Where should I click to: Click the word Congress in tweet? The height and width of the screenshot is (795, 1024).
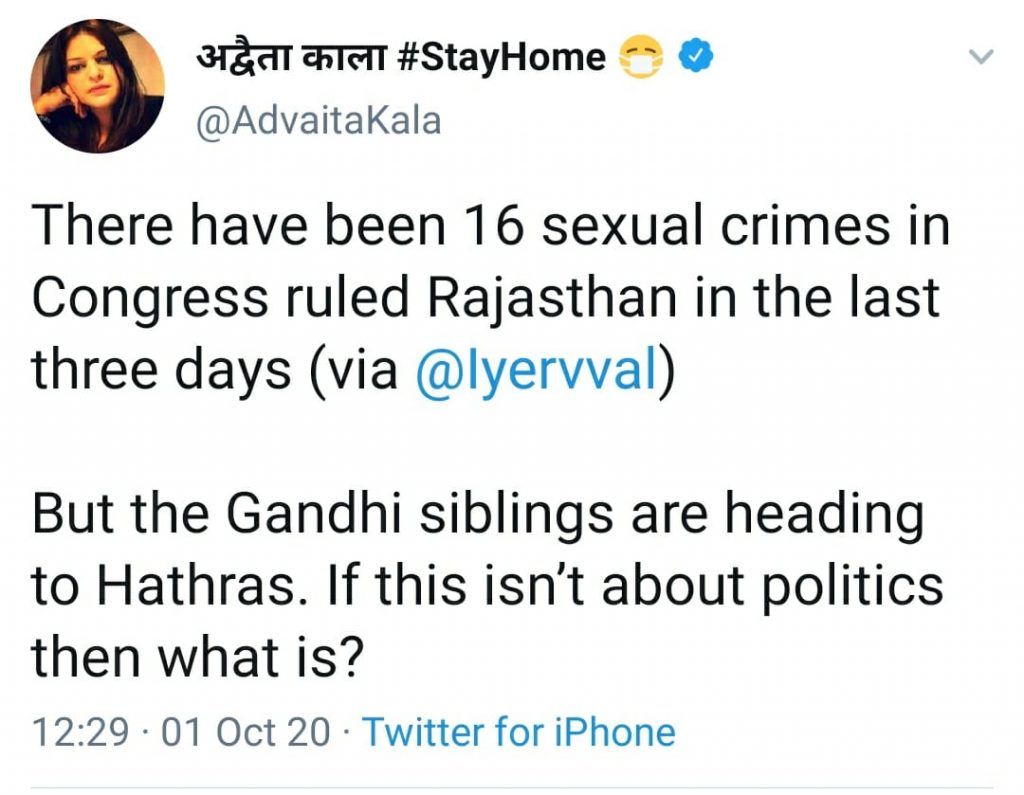click(x=150, y=299)
